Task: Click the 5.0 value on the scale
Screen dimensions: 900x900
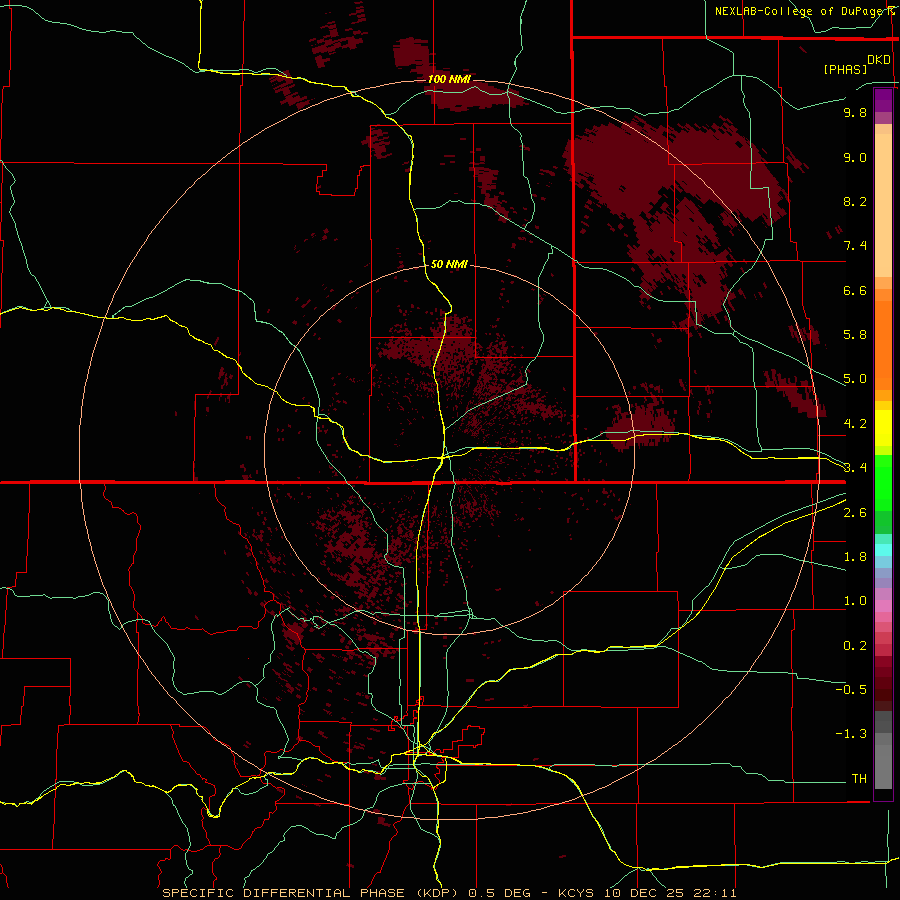Action: click(x=855, y=379)
